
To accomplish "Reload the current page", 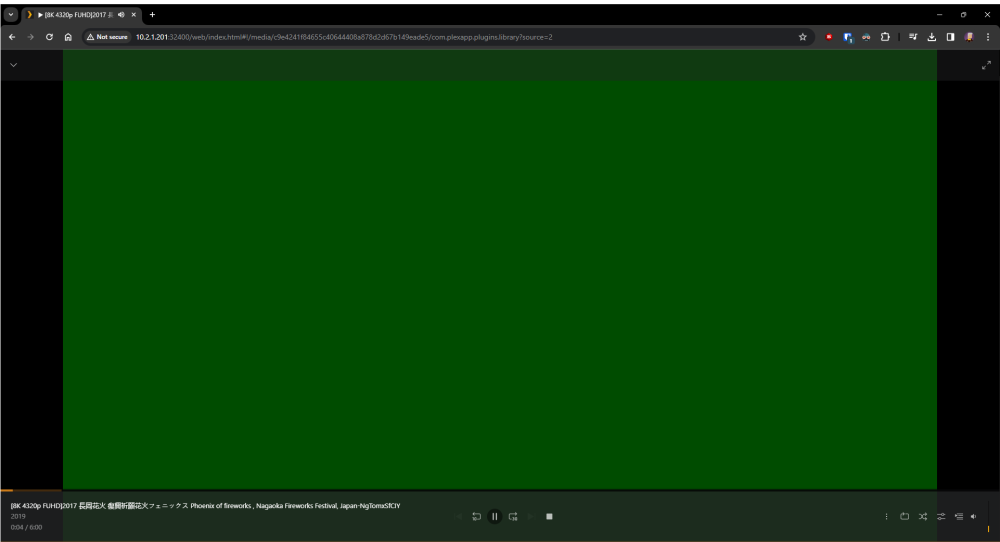I will (49, 37).
